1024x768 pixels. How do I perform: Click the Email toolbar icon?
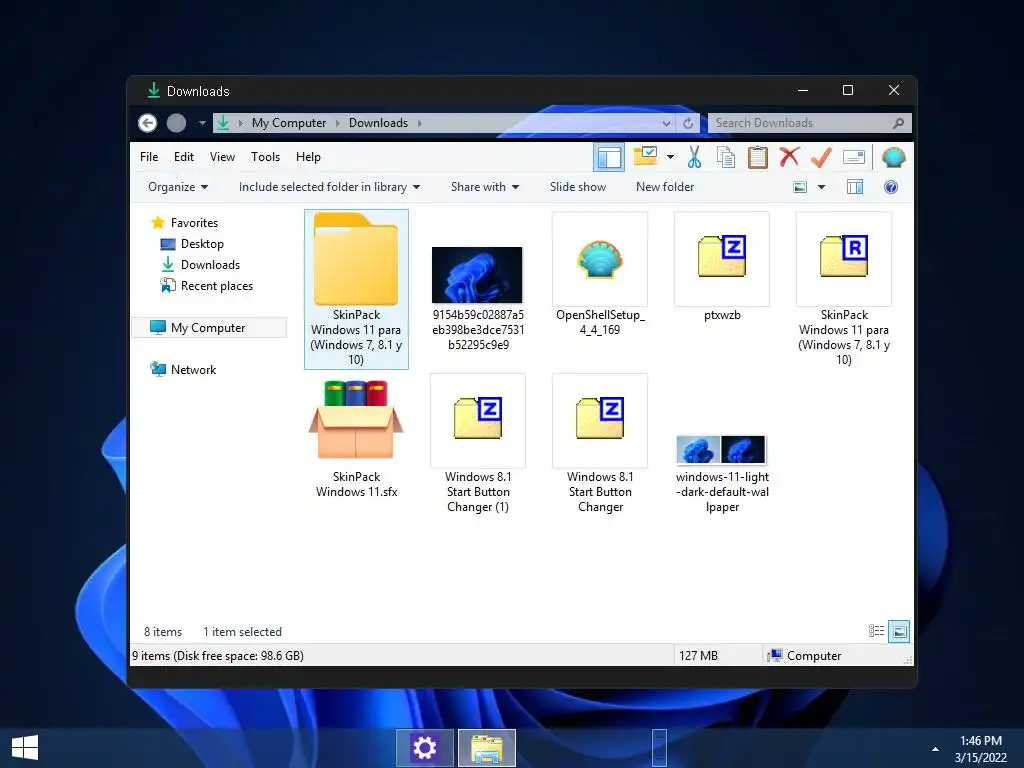click(854, 157)
